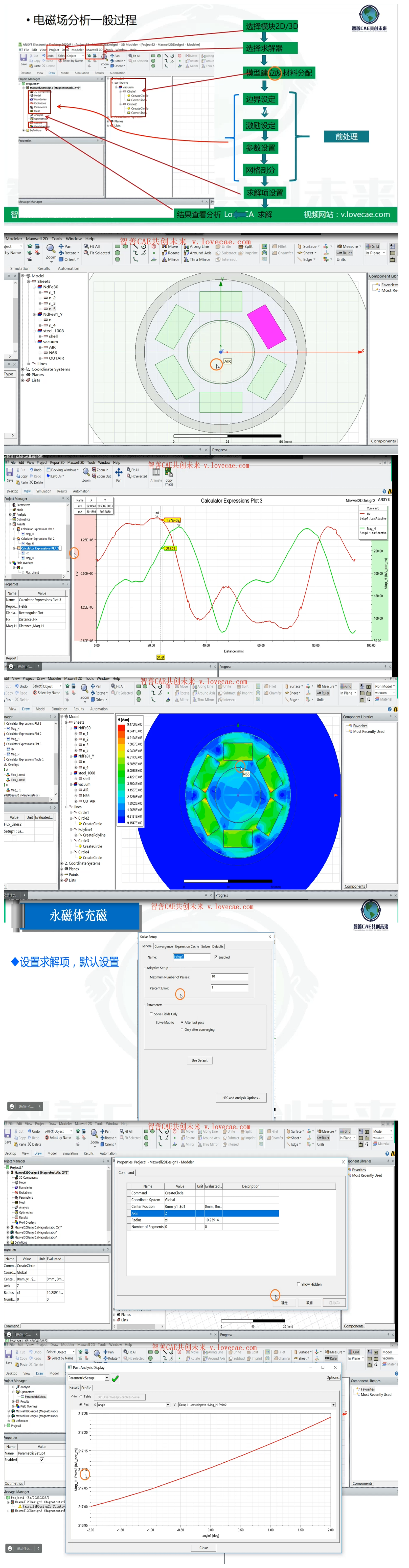
Task: Toggle the Enabled checkbox in Solve Setup
Action: click(x=216, y=957)
